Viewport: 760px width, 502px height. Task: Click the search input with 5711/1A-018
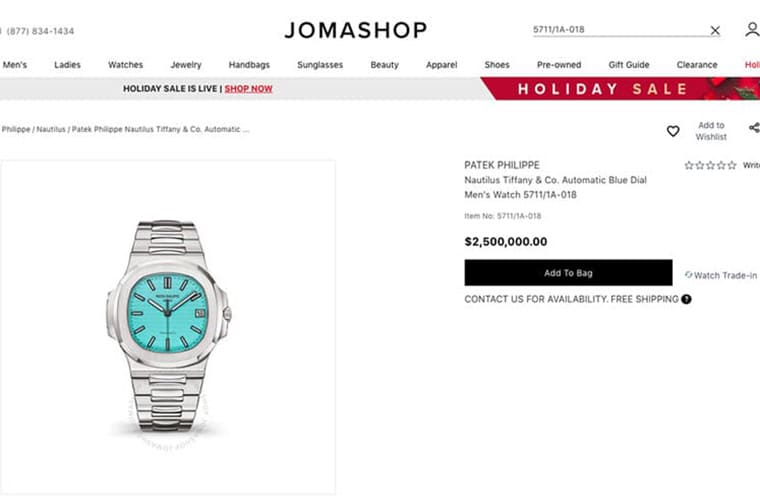pyautogui.click(x=620, y=30)
